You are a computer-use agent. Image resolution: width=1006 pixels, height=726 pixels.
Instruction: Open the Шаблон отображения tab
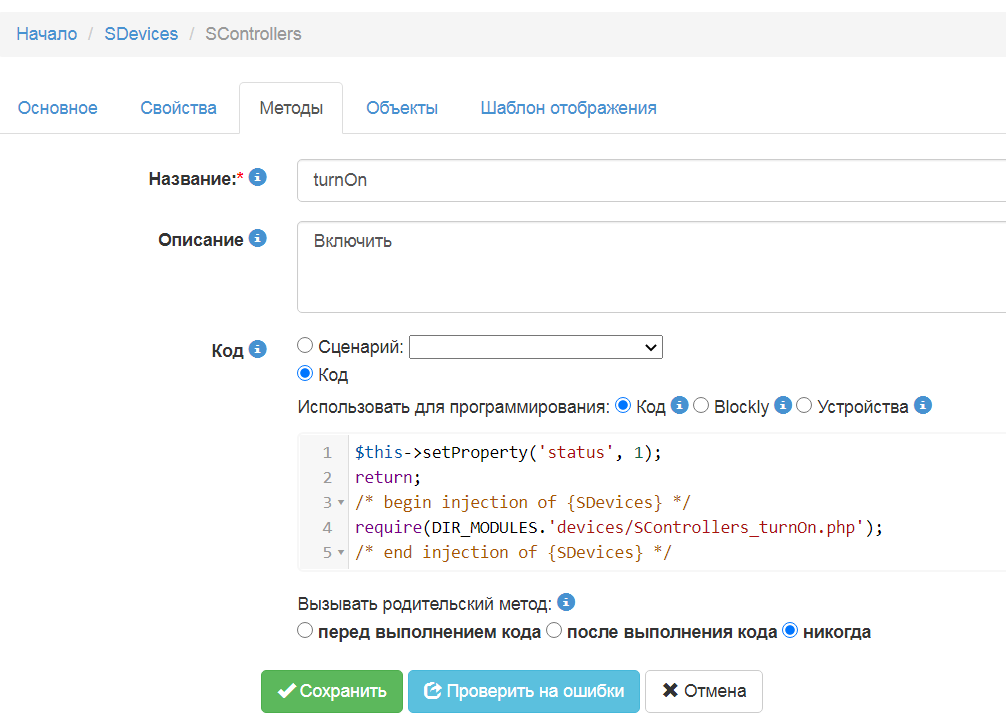point(568,108)
